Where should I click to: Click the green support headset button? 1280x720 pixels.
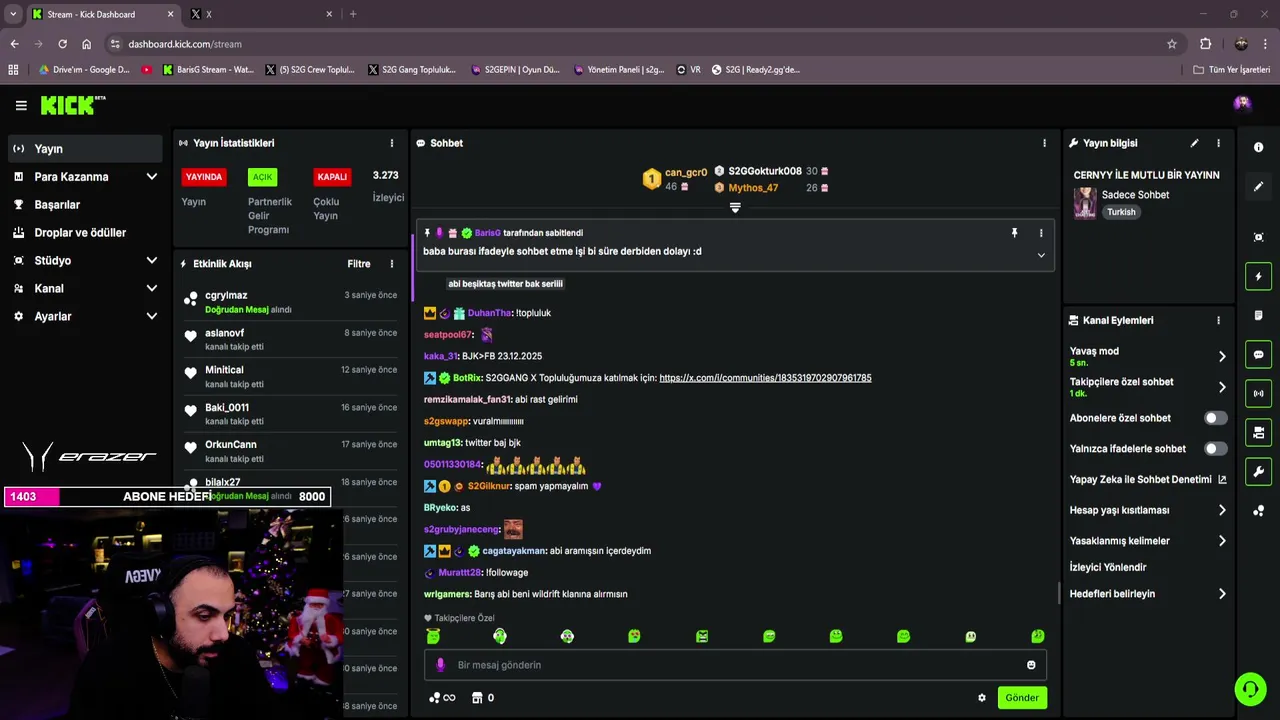click(1250, 689)
